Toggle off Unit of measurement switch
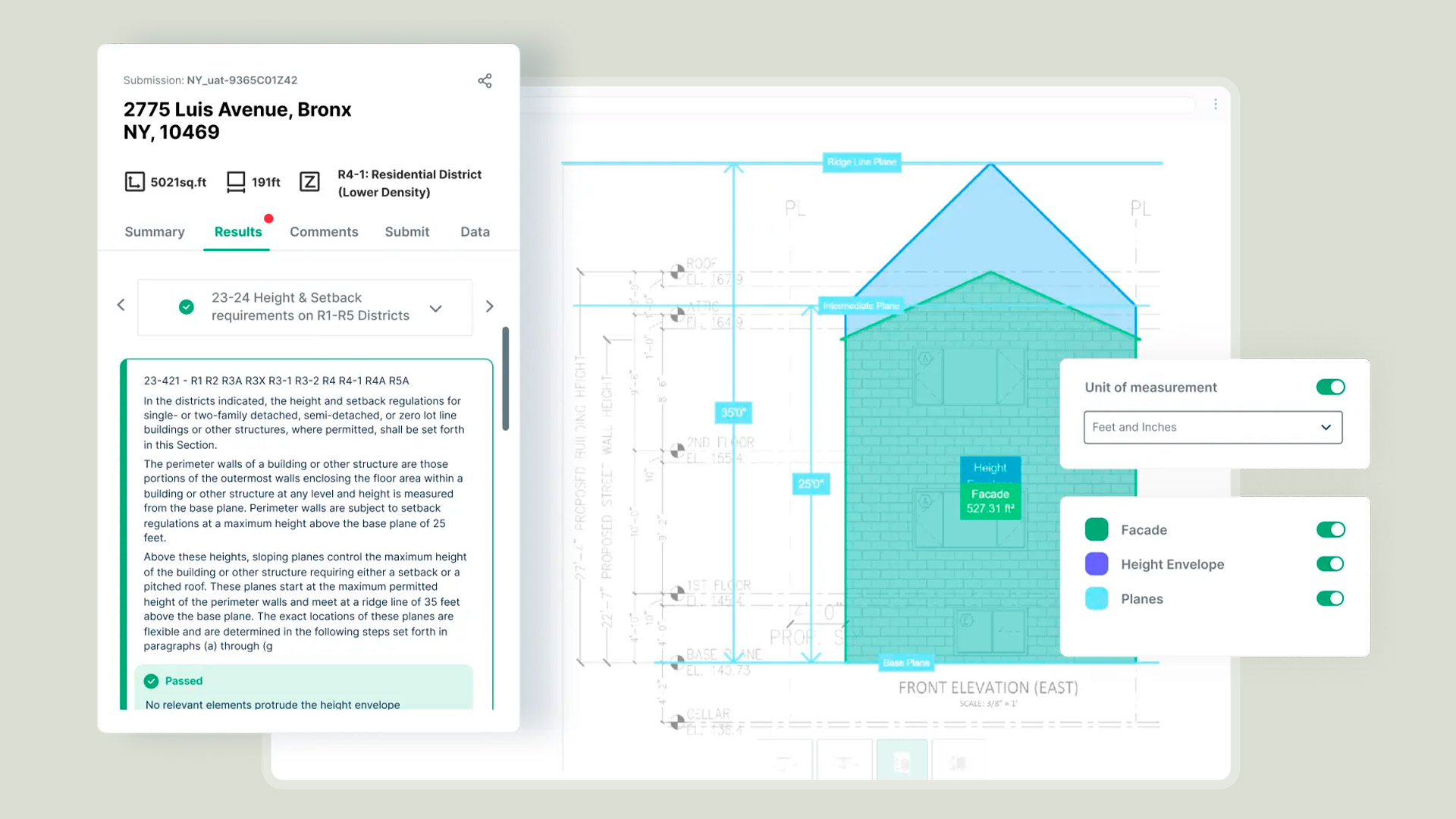This screenshot has height=819, width=1456. tap(1330, 388)
